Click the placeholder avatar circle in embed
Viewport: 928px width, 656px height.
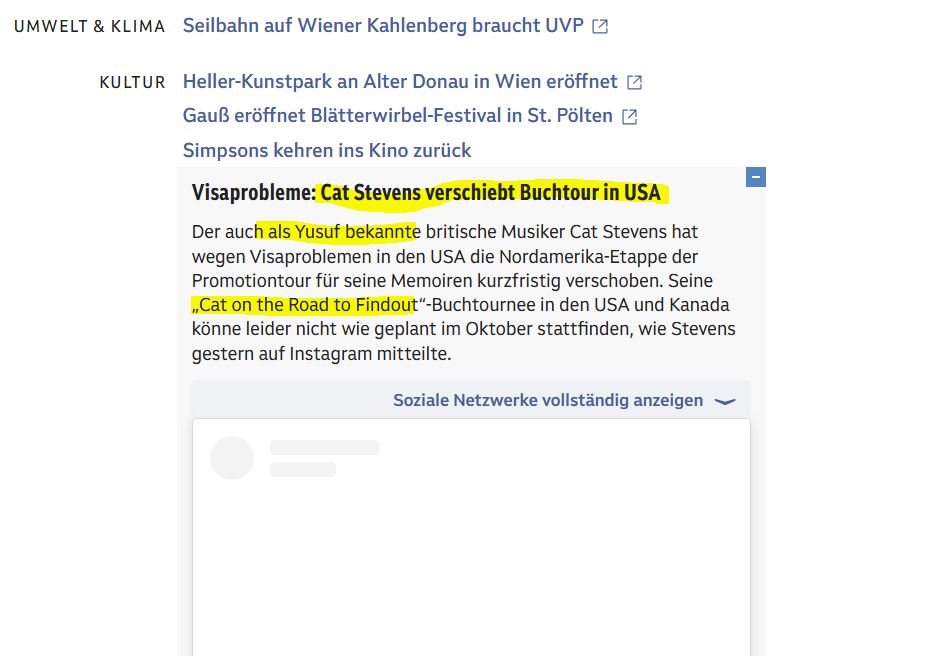click(x=232, y=458)
